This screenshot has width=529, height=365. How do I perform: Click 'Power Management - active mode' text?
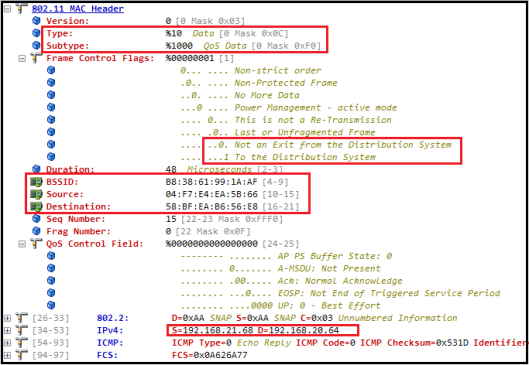click(x=316, y=108)
